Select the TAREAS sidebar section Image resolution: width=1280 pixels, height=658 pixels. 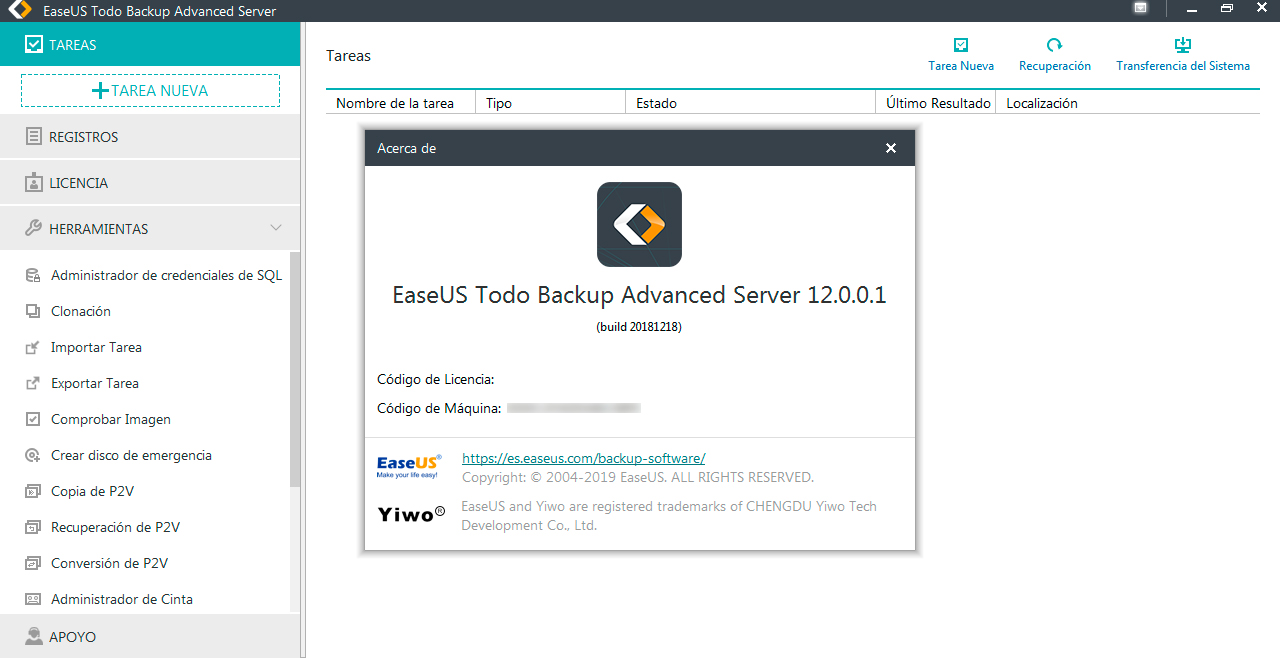(x=150, y=45)
